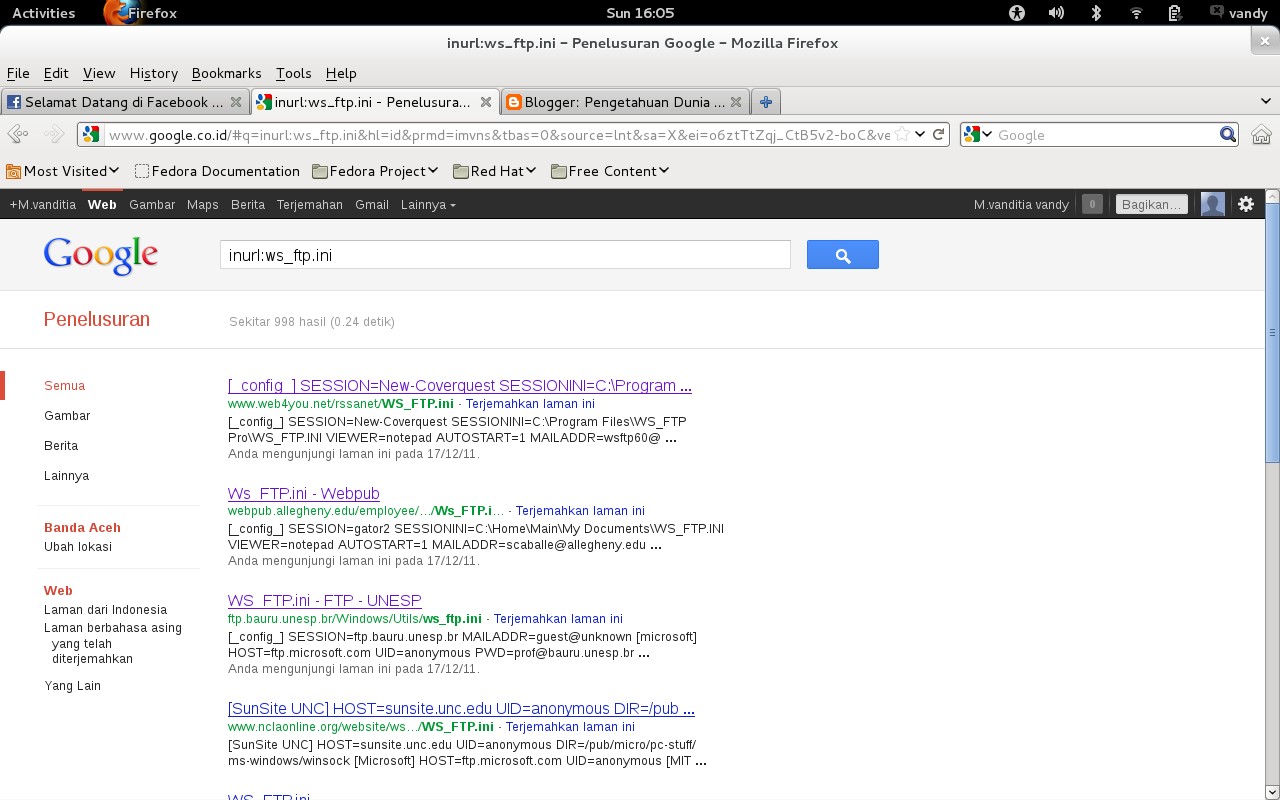Open Terjemahan in Google top bar
This screenshot has height=800, width=1280.
pyautogui.click(x=310, y=204)
